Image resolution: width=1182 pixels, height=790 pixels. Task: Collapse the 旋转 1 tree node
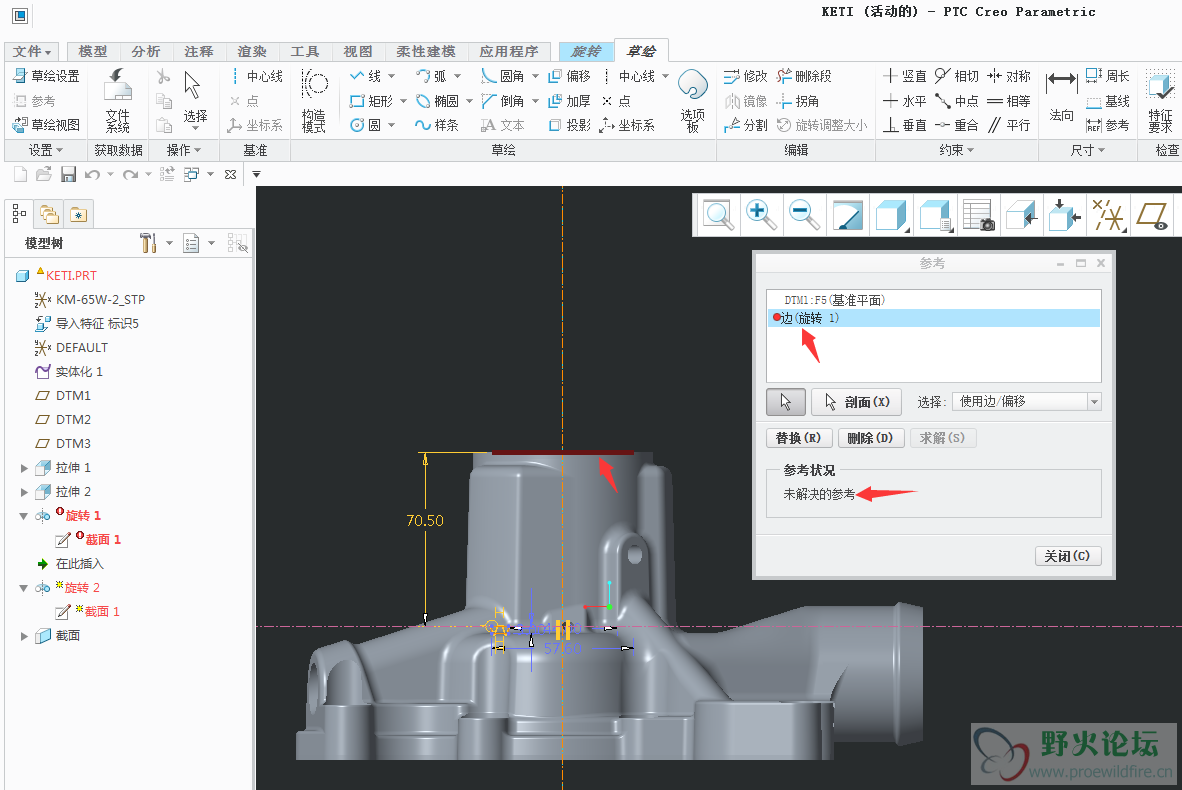tap(23, 516)
